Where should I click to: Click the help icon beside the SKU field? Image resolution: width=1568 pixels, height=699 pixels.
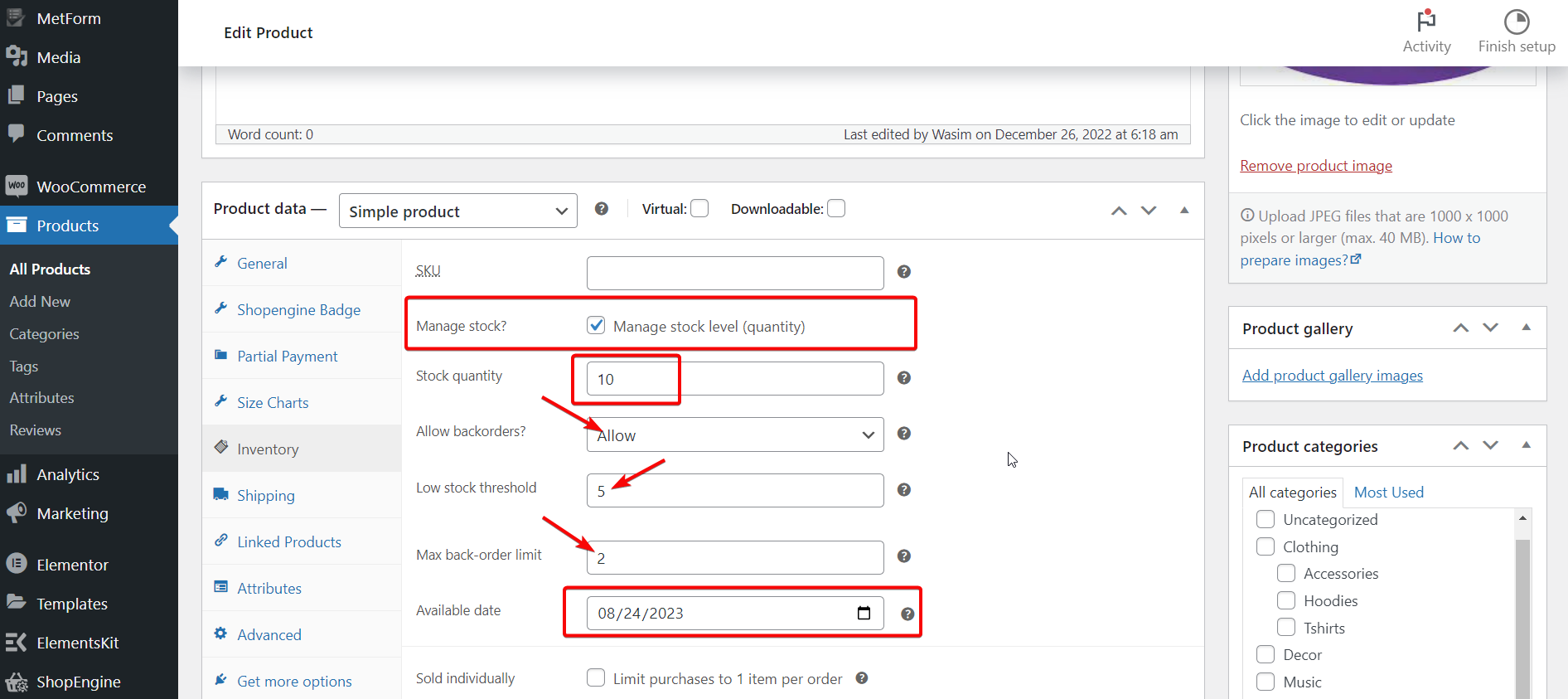[904, 272]
